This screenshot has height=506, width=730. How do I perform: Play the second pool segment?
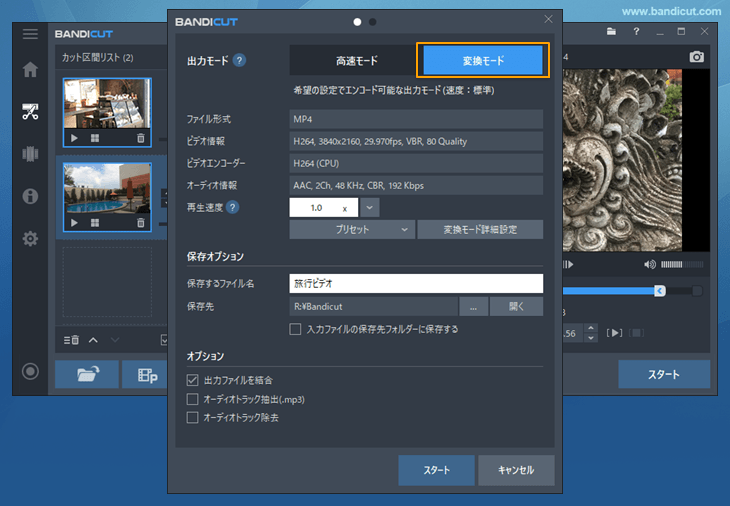pos(74,223)
